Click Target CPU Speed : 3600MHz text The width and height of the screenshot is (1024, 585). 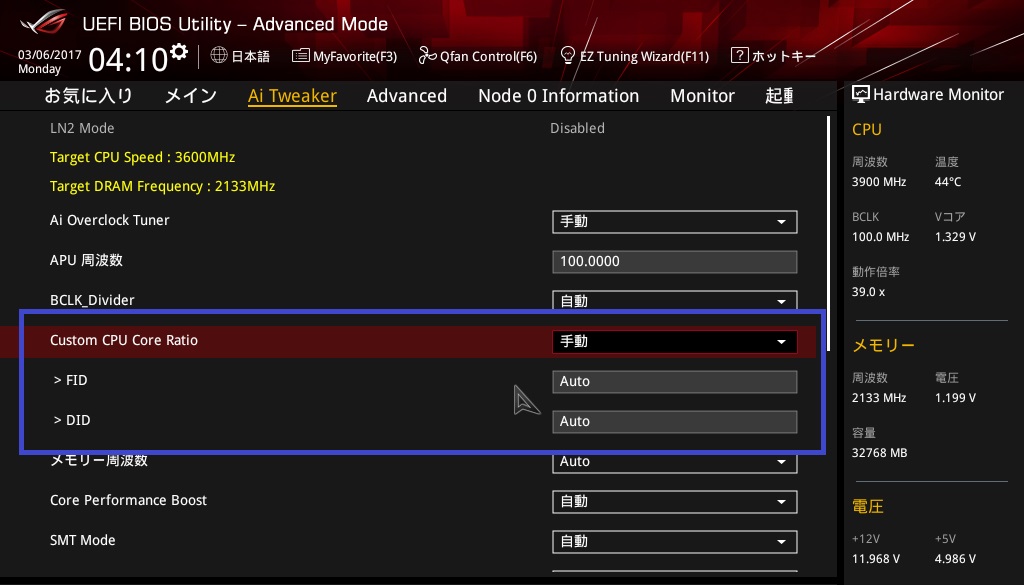pyautogui.click(x=142, y=157)
